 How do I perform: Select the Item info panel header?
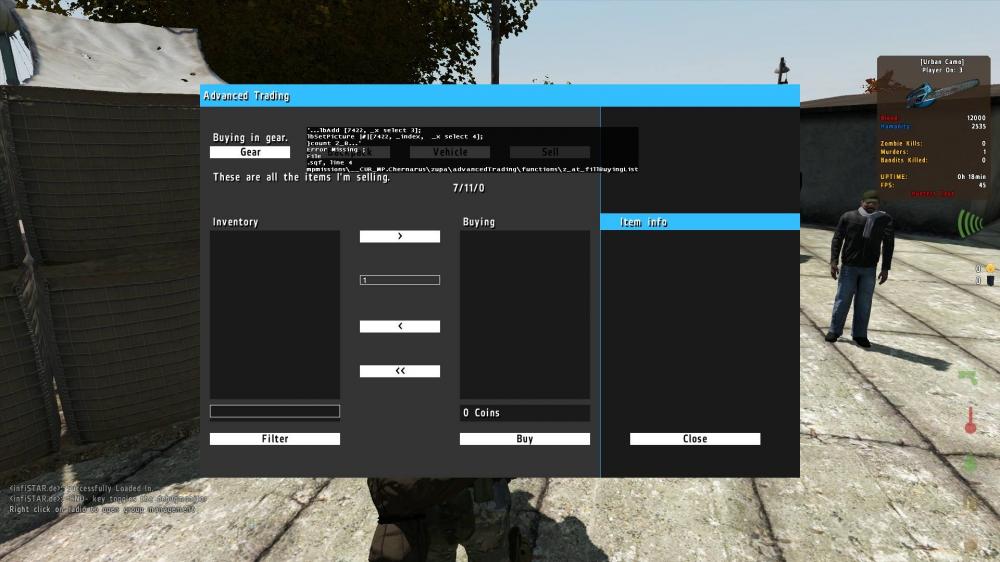click(x=699, y=222)
